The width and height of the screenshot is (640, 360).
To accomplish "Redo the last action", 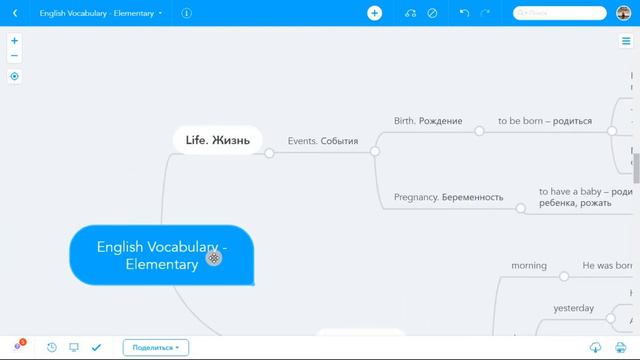I will tap(485, 13).
